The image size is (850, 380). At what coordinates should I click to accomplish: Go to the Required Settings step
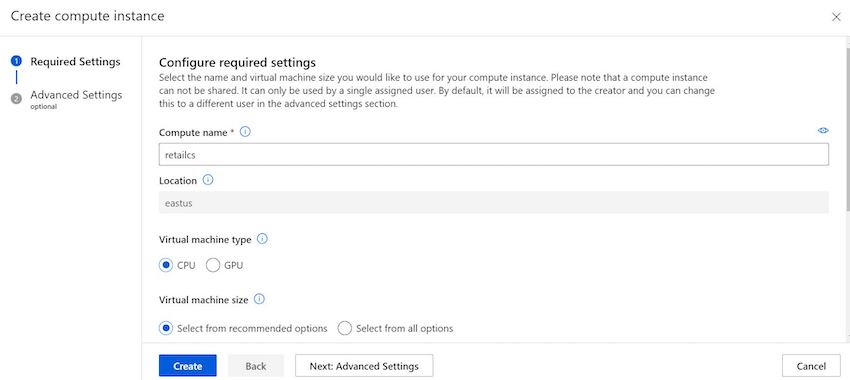click(x=75, y=62)
